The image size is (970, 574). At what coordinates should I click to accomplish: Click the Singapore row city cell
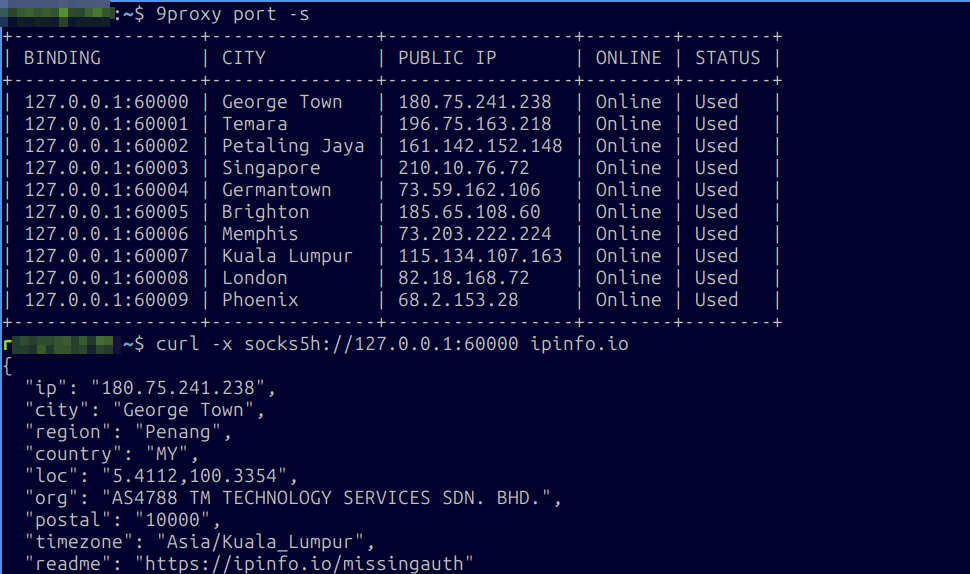click(x=271, y=168)
